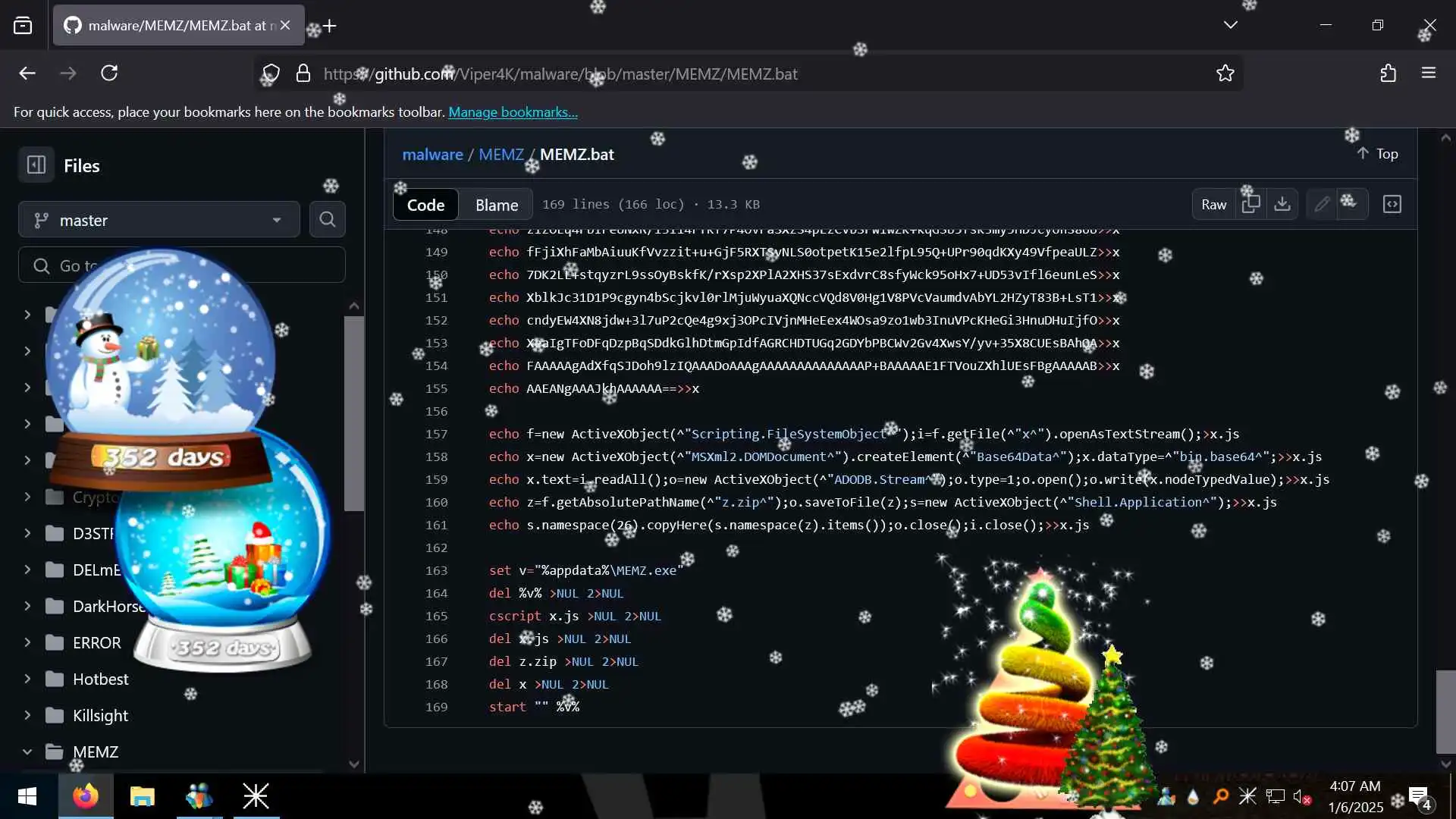Click the Raw button
The height and width of the screenshot is (819, 1456).
point(1213,204)
